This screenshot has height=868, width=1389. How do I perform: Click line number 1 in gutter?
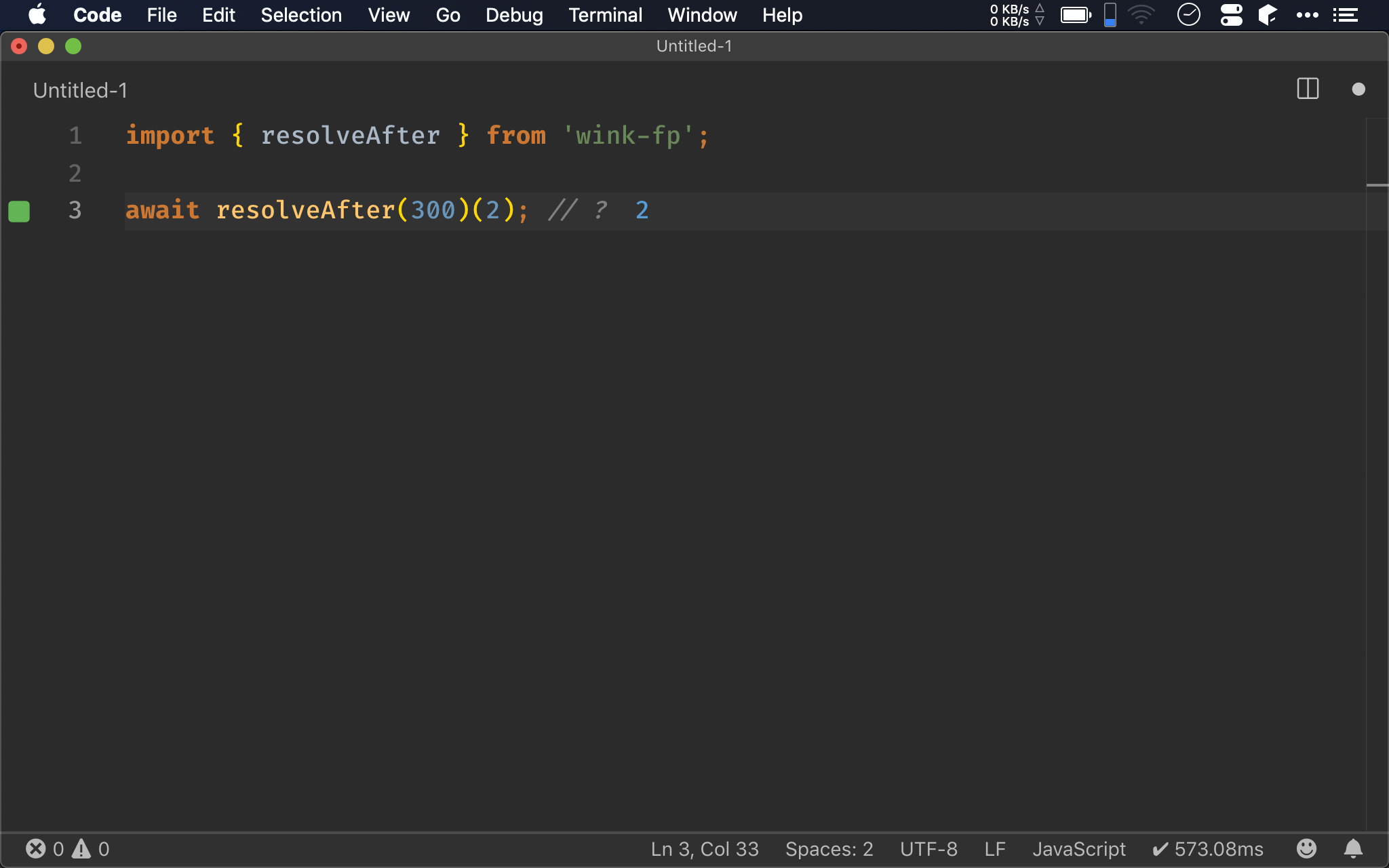pos(75,136)
